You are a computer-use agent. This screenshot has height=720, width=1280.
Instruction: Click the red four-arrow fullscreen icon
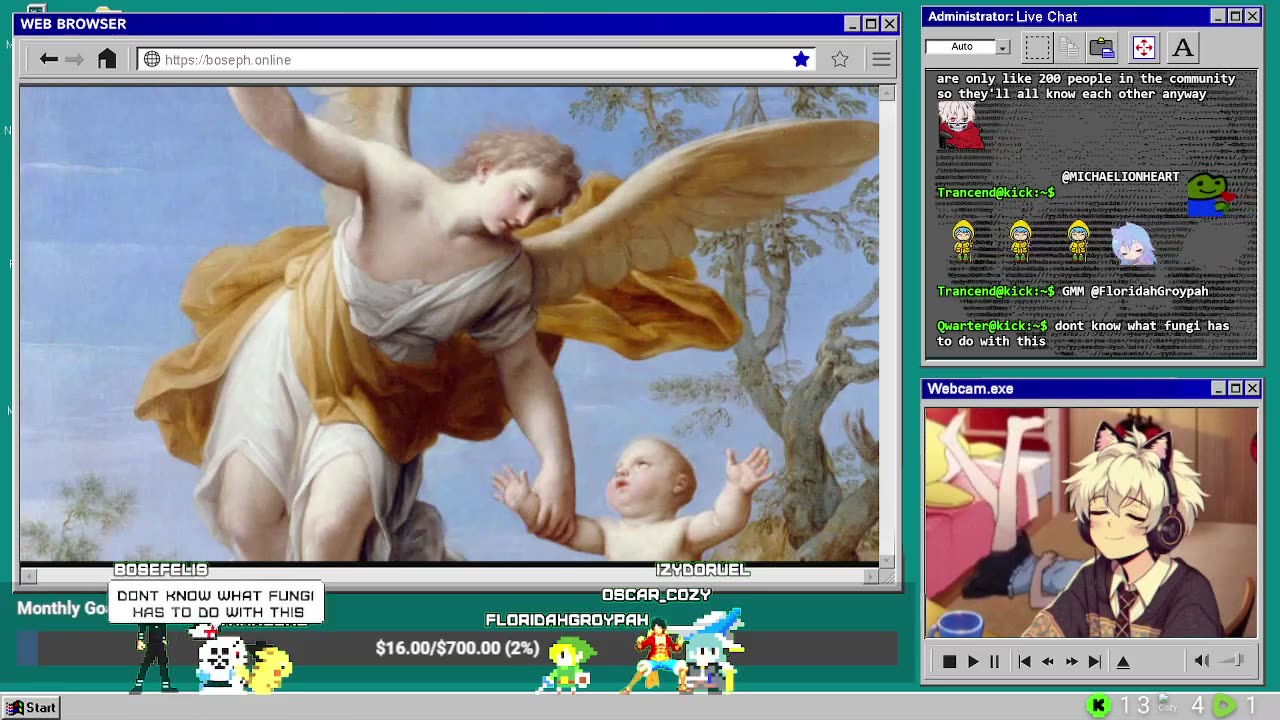click(x=1143, y=47)
